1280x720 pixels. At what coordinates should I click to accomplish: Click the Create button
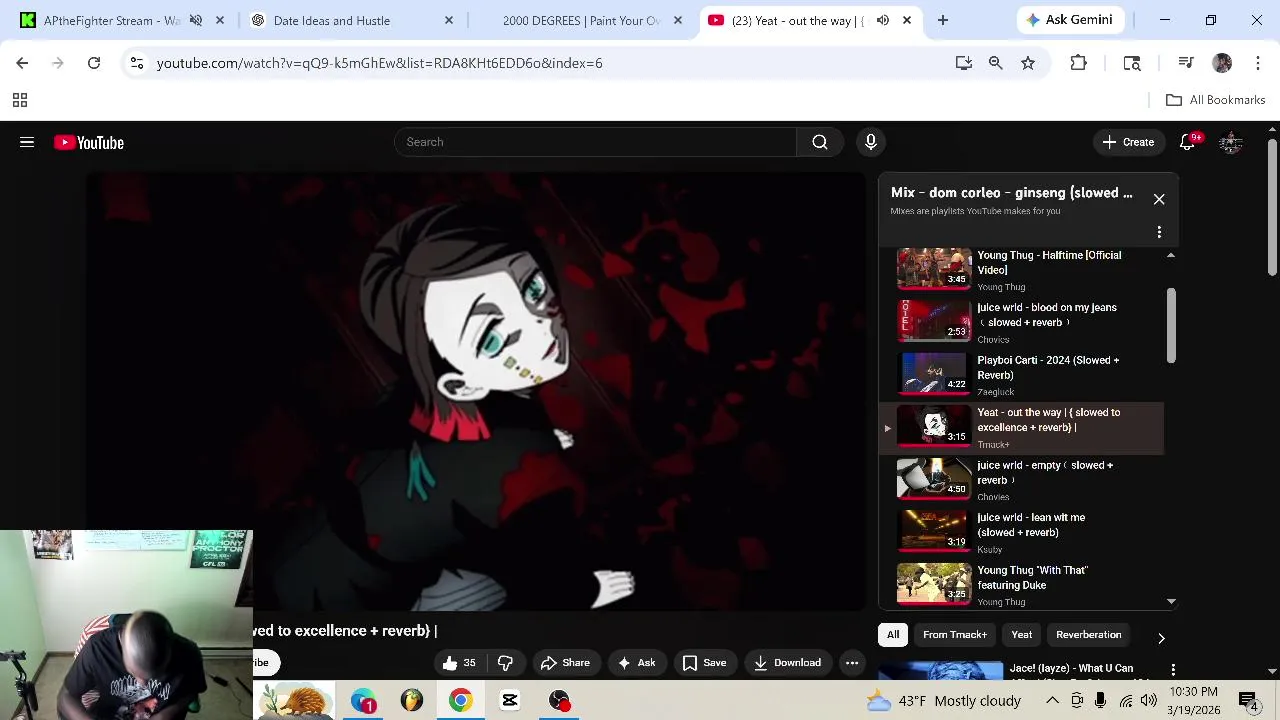1128,142
